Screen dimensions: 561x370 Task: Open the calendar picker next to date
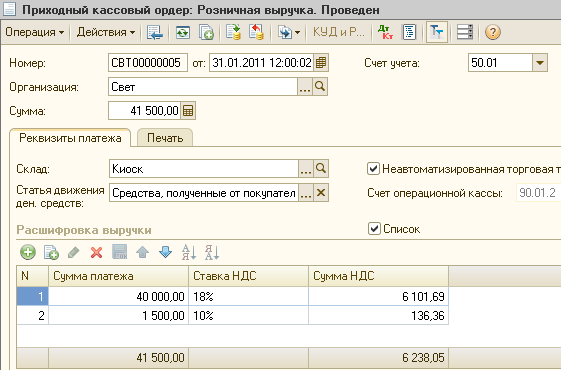click(321, 63)
